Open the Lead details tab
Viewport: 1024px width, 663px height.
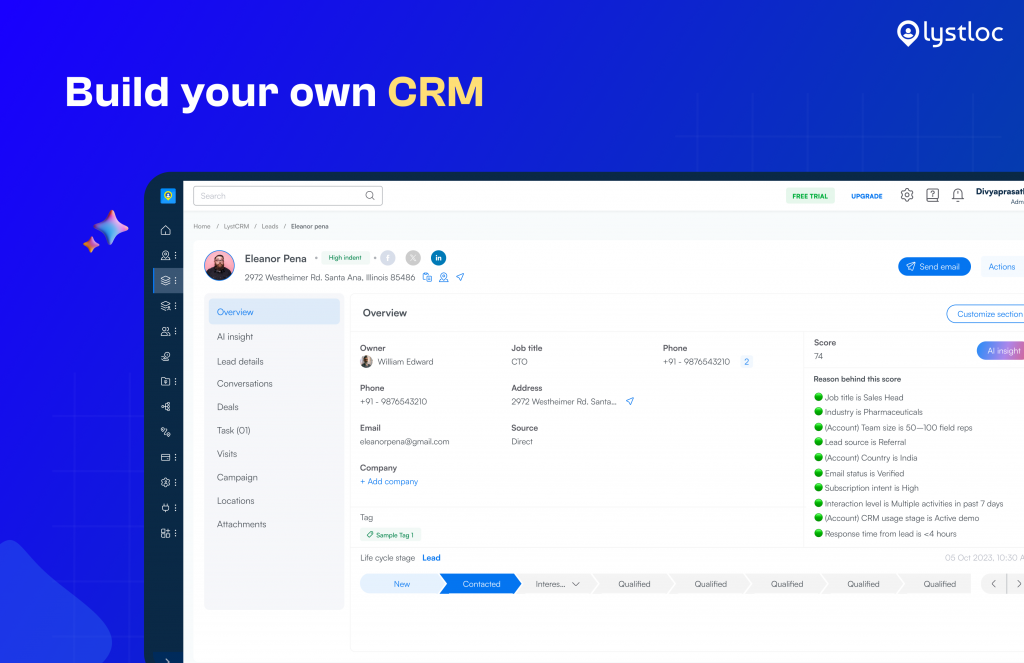(240, 361)
